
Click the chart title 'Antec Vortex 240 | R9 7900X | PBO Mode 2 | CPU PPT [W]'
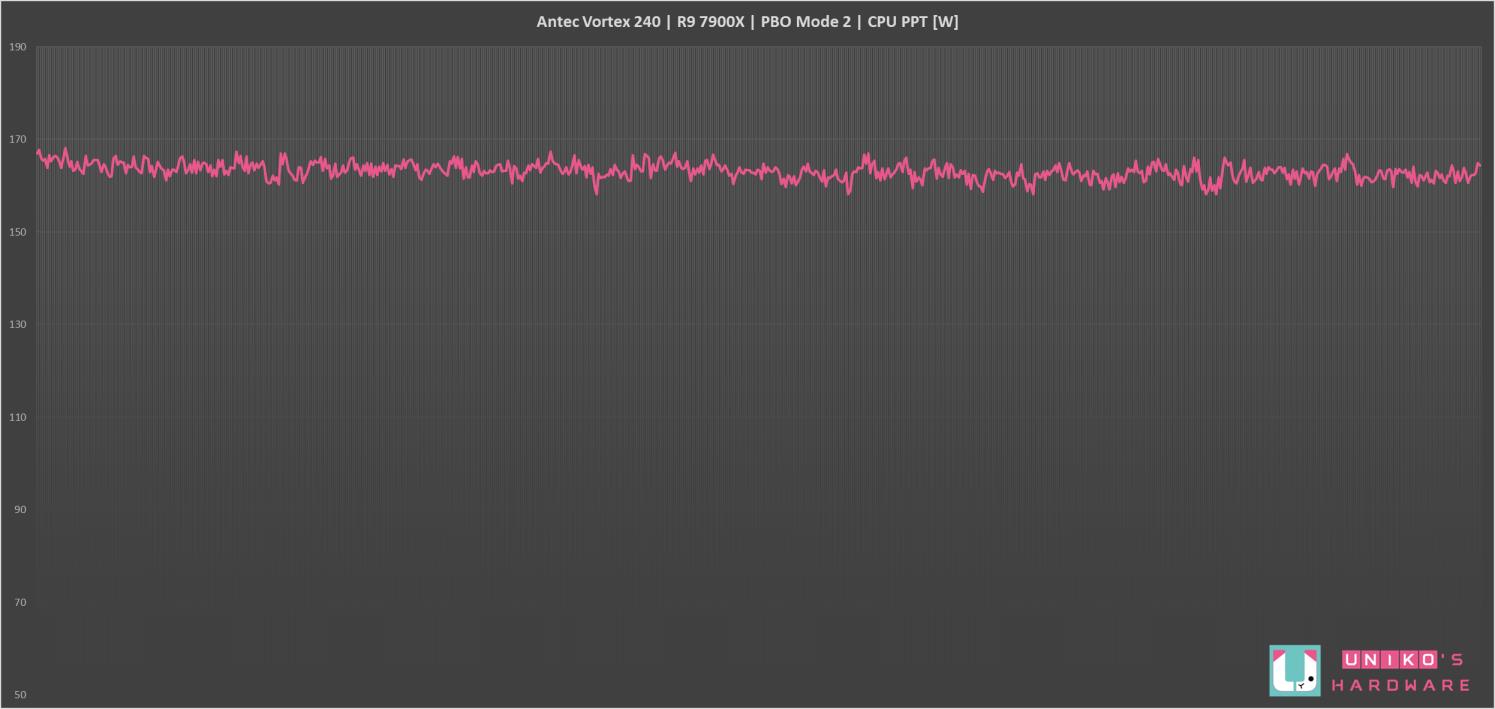coord(747,22)
